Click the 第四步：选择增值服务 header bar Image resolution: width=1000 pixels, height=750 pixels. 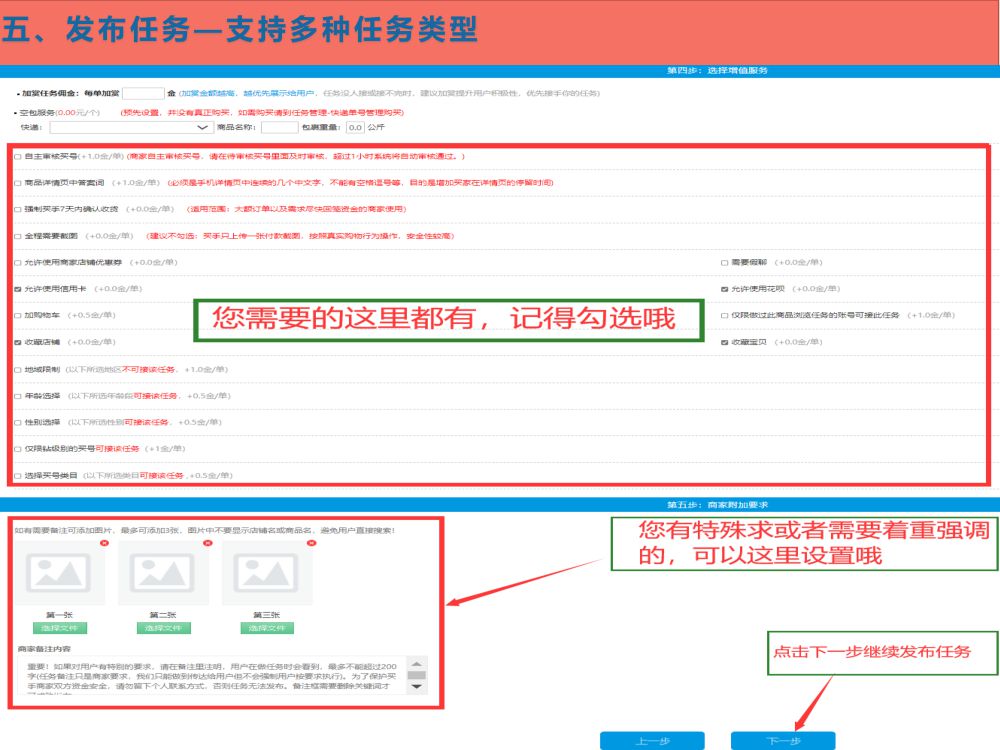click(500, 71)
